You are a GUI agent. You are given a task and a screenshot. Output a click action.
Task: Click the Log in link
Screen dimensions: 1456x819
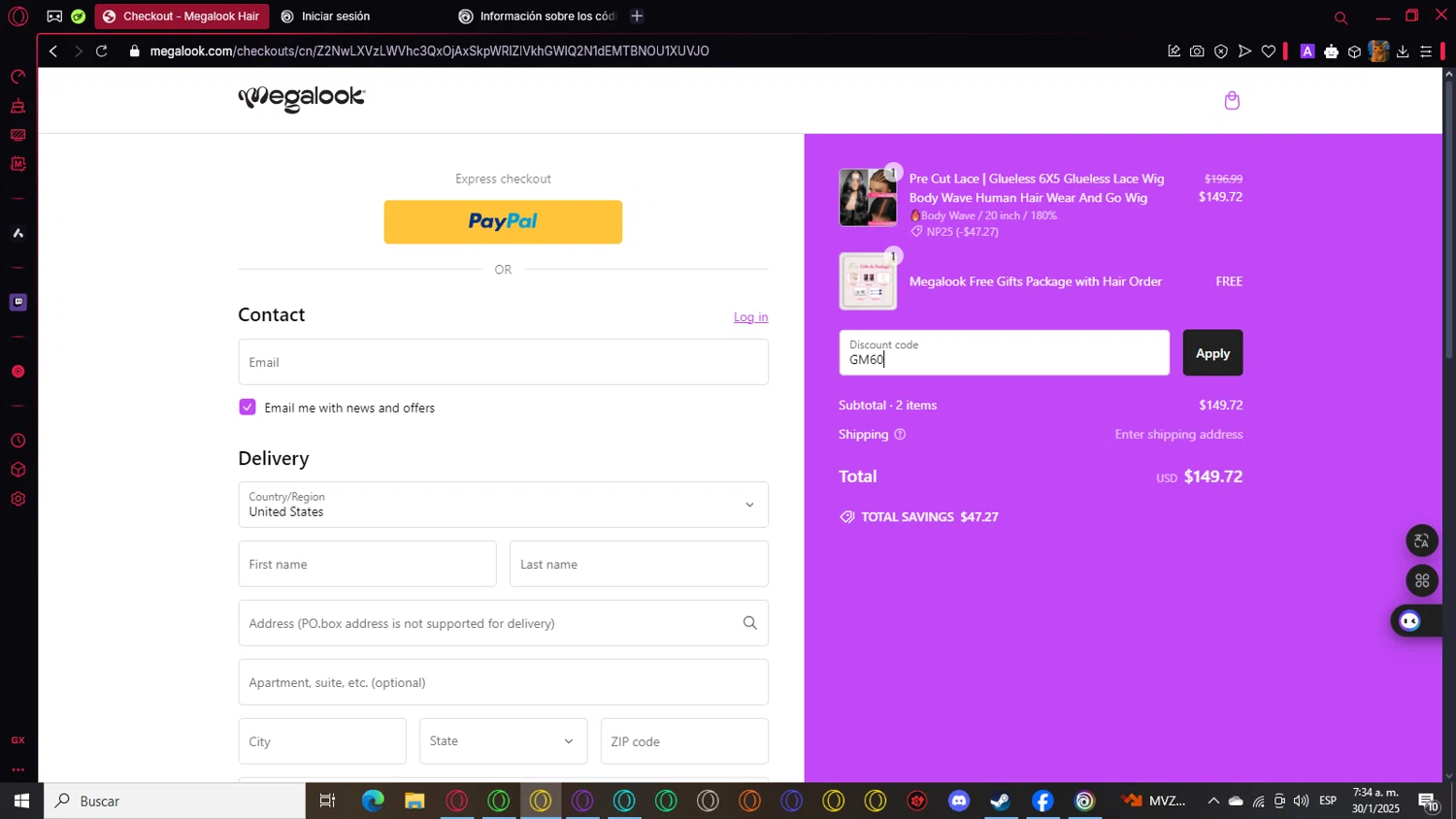coord(750,317)
